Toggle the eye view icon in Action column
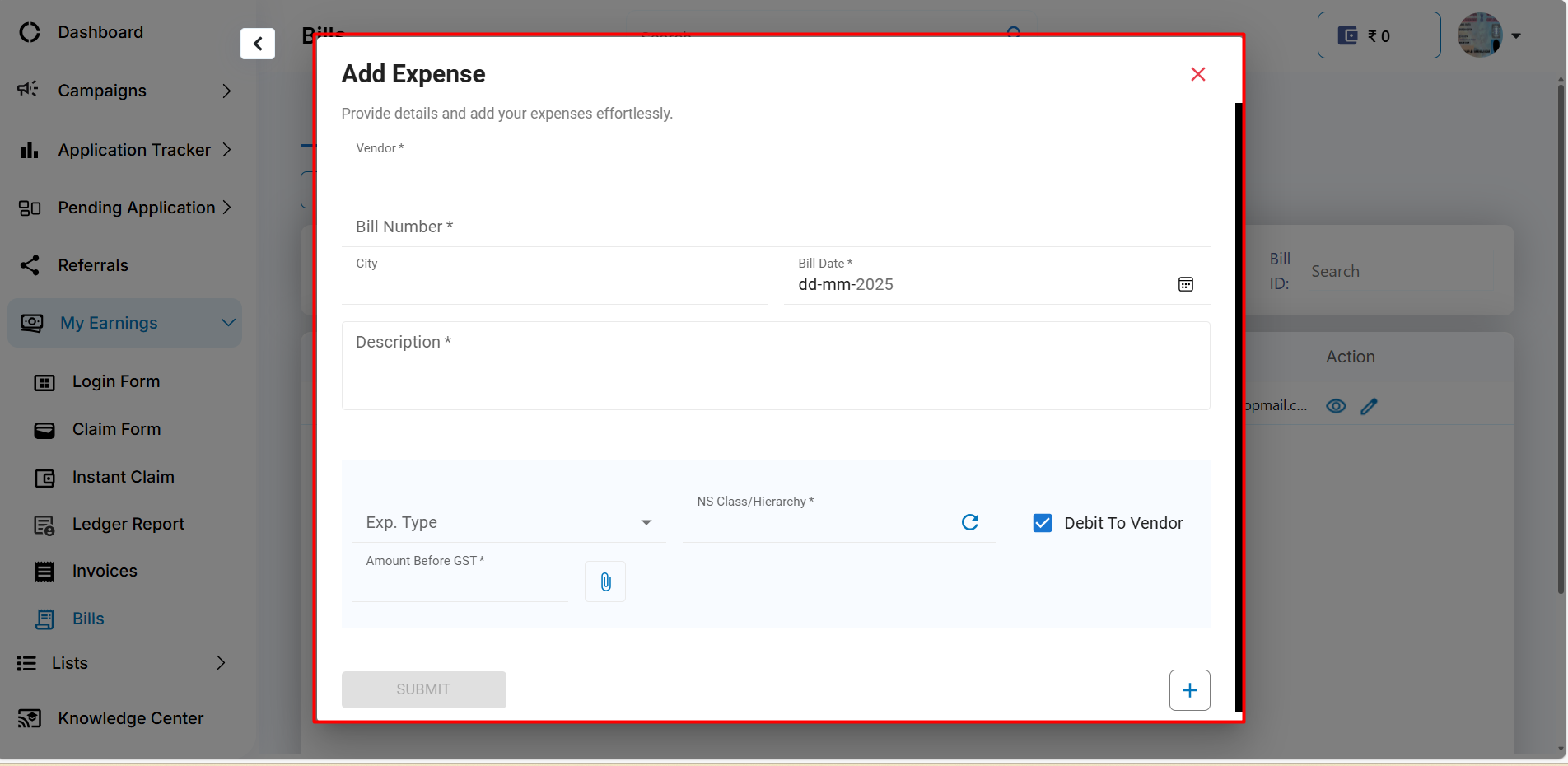Screen dimensions: 1568x766 point(1336,406)
